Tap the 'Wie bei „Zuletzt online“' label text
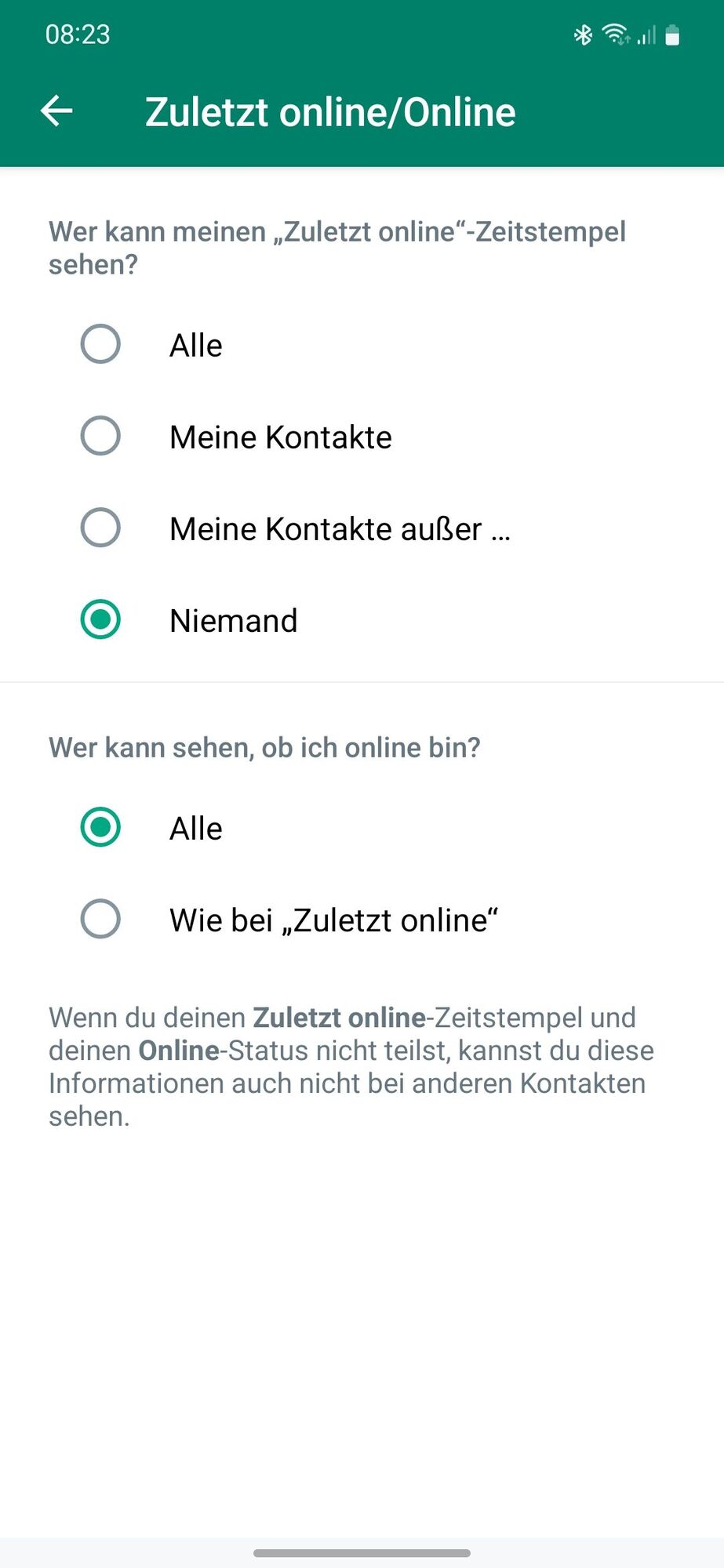This screenshot has height=1568, width=724. click(x=334, y=920)
